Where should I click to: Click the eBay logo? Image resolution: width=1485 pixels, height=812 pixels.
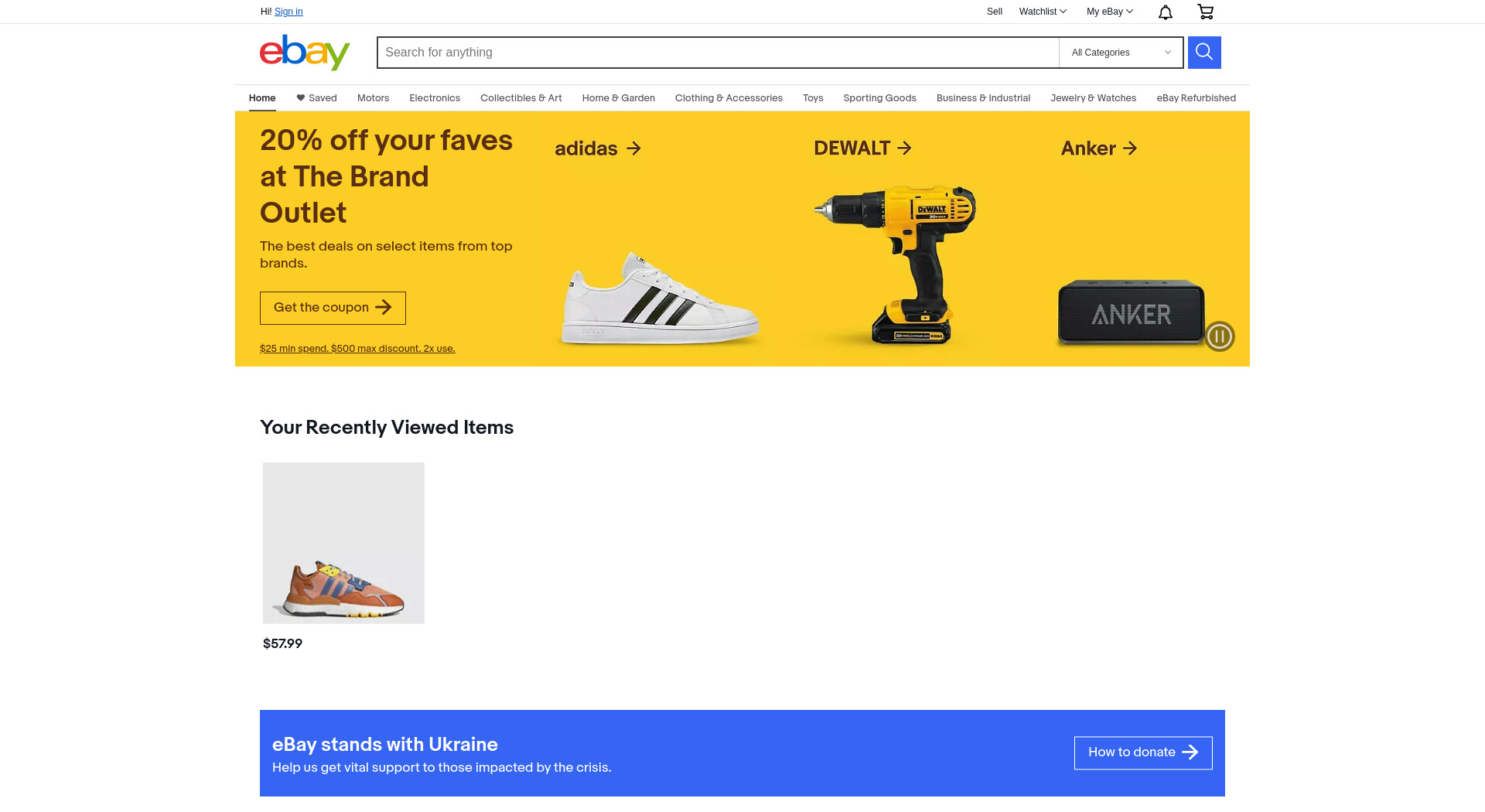(305, 53)
